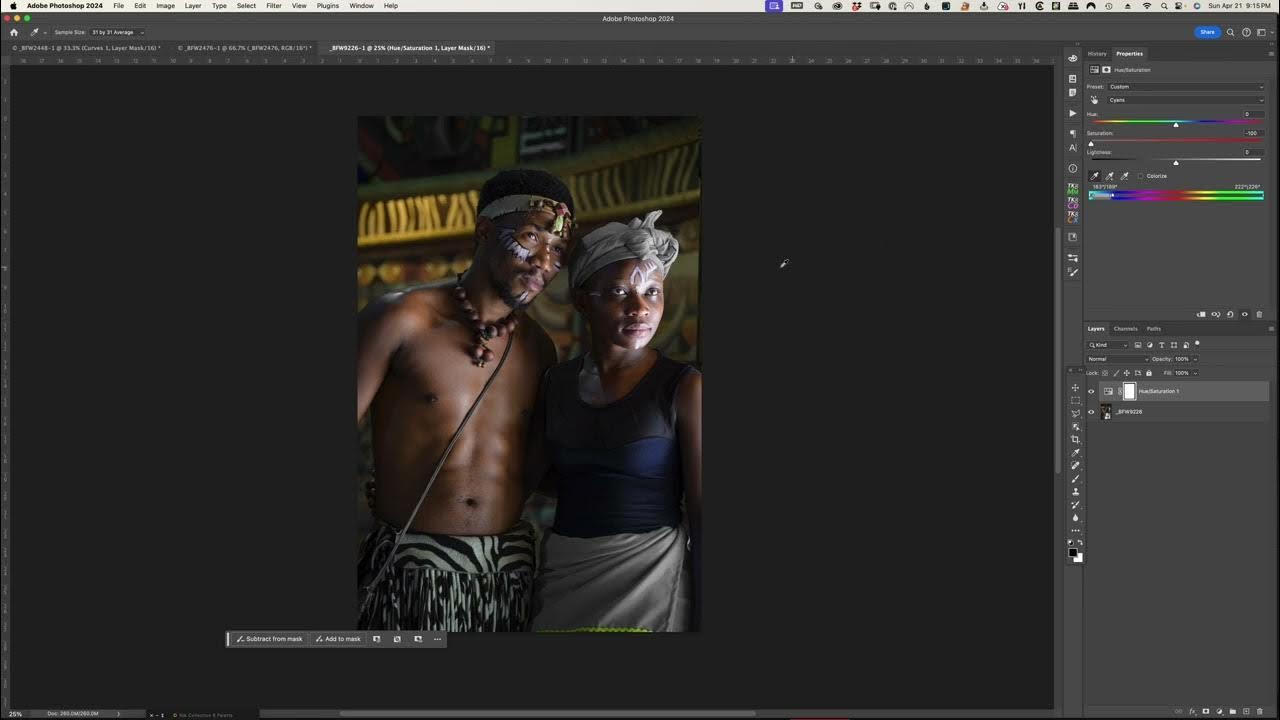
Task: Select the Clone Stamp tool
Action: click(1075, 492)
